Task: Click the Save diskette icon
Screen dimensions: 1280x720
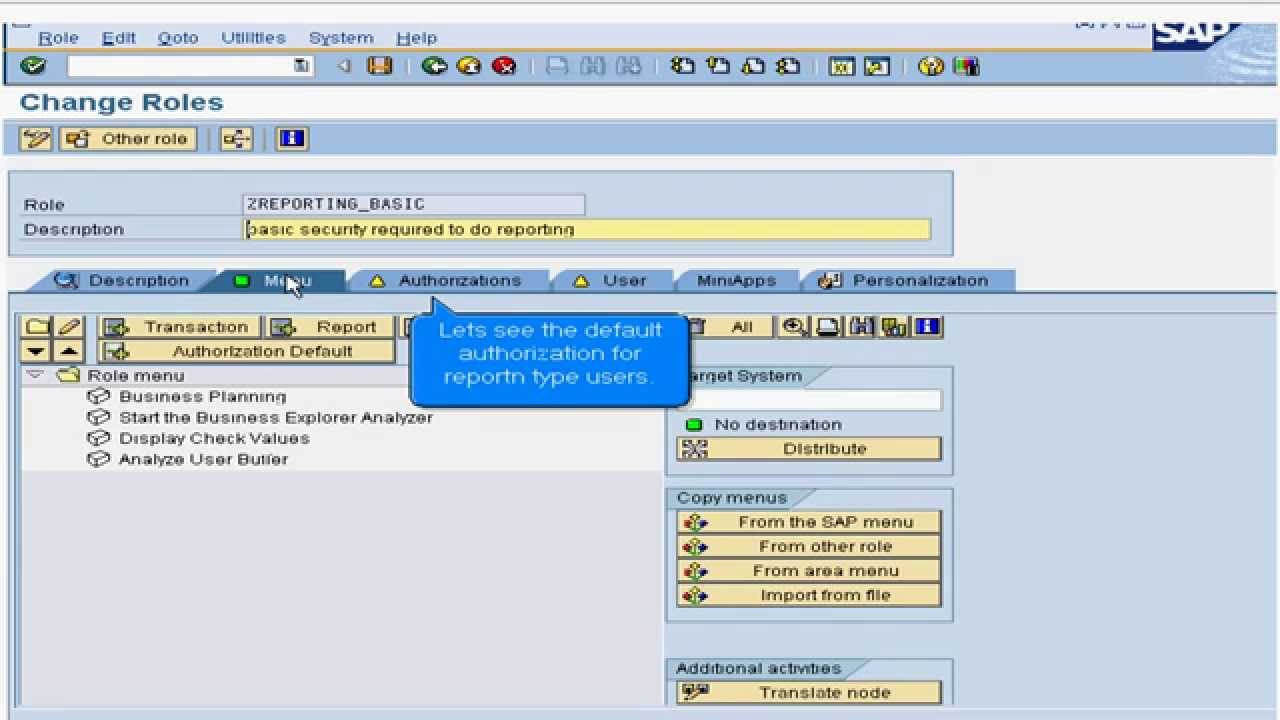Action: (379, 66)
